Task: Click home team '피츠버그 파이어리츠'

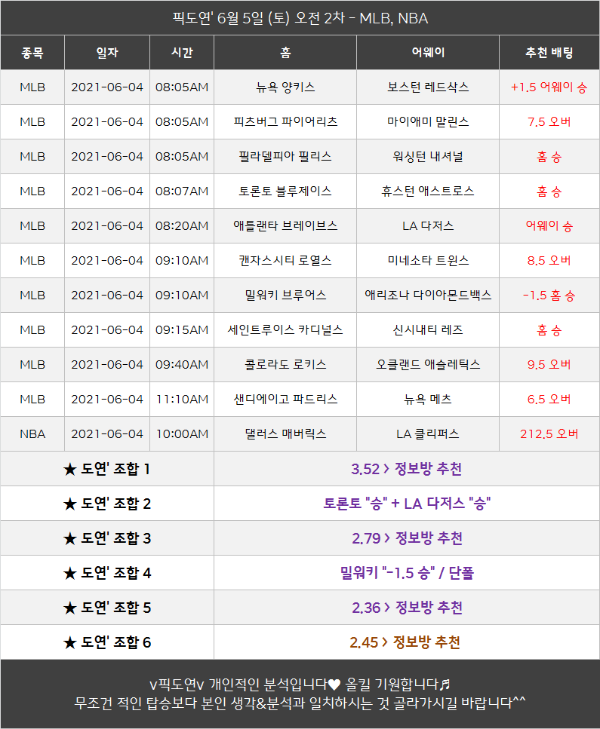Action: click(x=285, y=122)
